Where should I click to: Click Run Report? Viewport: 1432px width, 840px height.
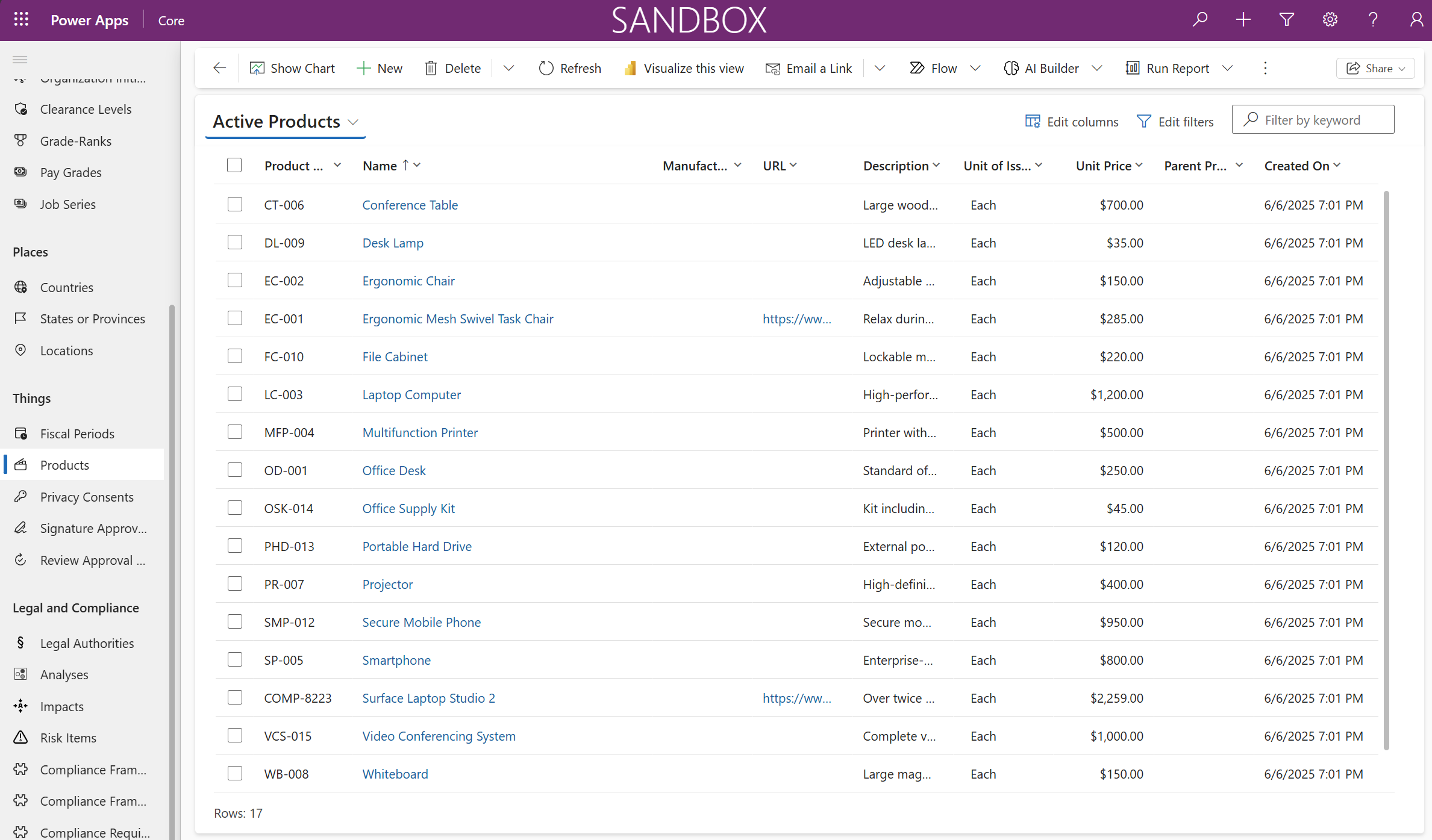coord(1168,68)
